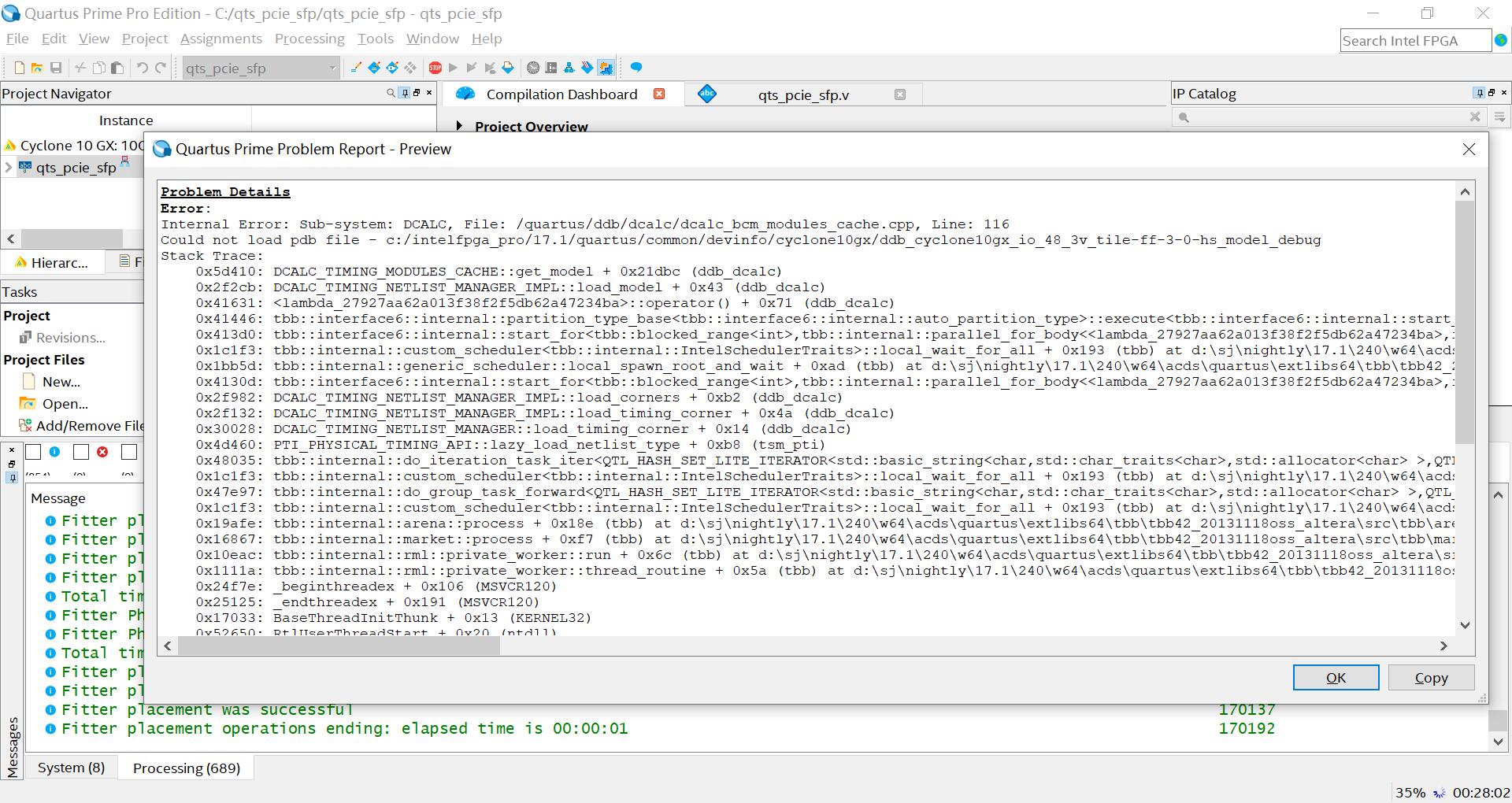Open the File menu
This screenshot has width=1512, height=803.
(17, 39)
